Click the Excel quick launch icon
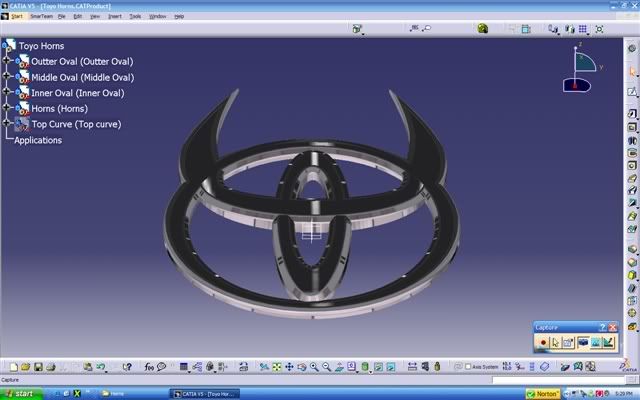Image resolution: width=640 pixels, height=400 pixels. (x=77, y=393)
